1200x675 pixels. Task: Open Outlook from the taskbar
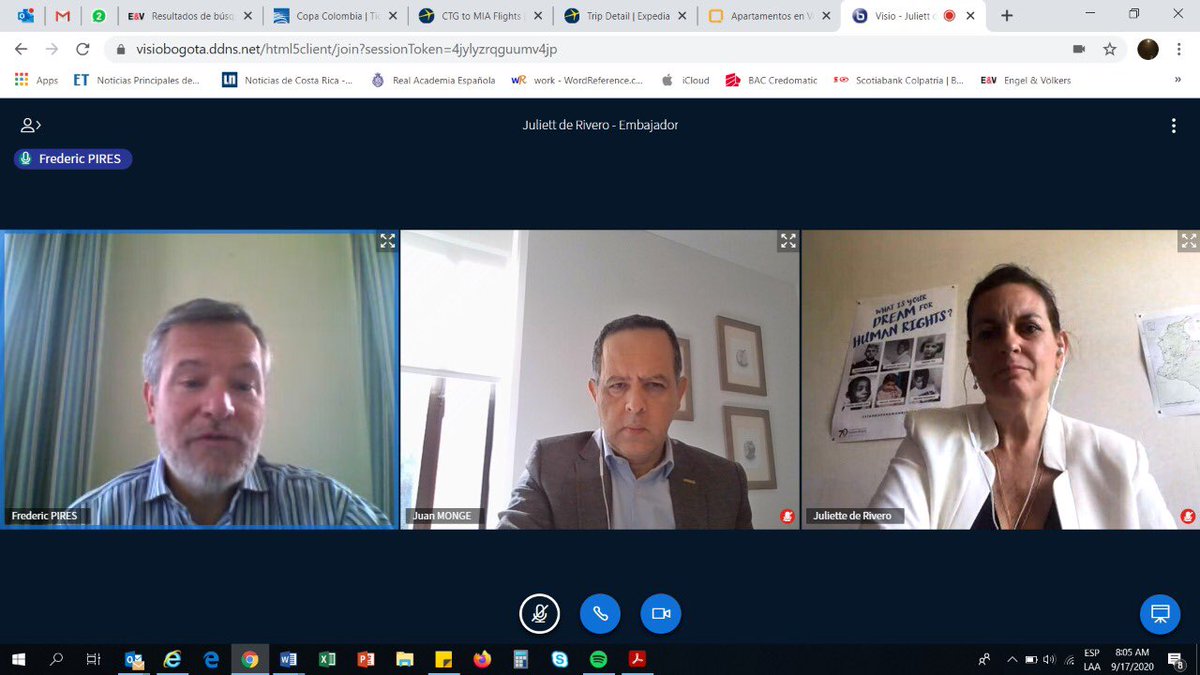tap(134, 659)
